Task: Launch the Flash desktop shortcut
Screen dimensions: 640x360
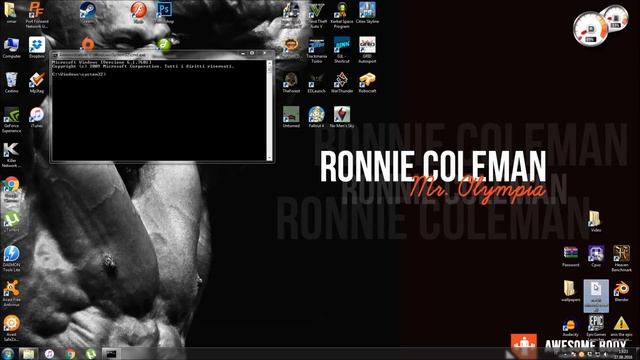Action: [138, 12]
